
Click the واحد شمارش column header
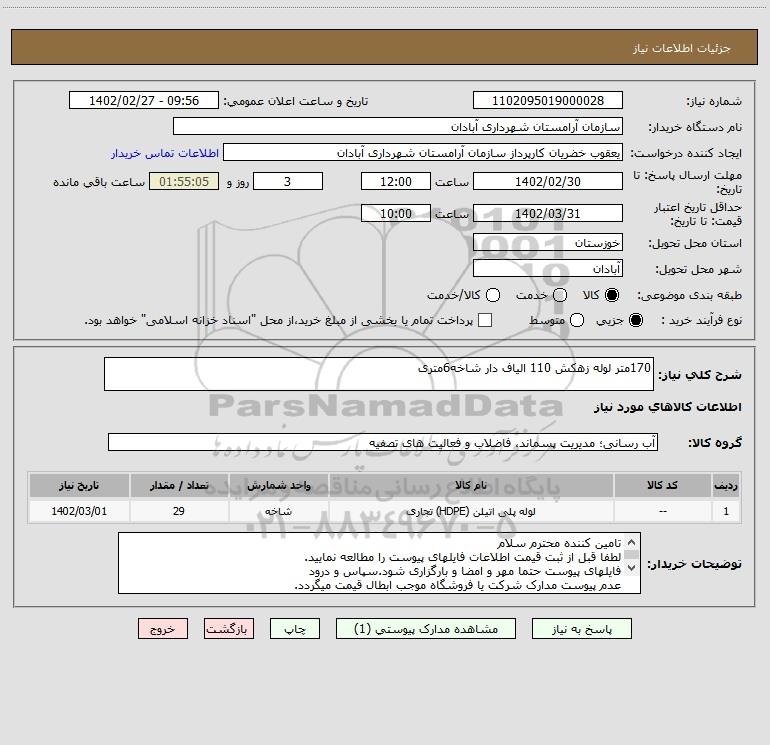pos(278,485)
